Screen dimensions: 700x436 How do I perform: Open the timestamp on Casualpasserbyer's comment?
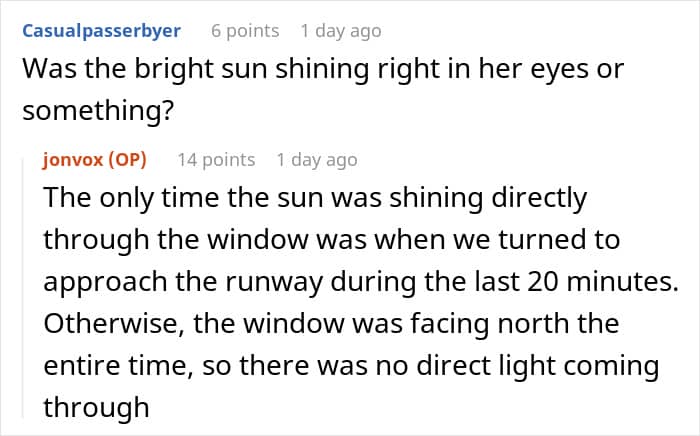pyautogui.click(x=341, y=31)
